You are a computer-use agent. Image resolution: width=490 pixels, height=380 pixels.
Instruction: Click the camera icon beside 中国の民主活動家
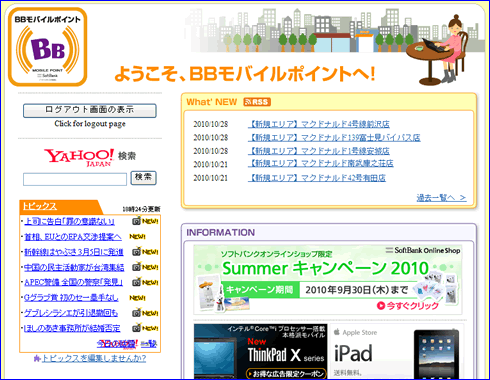[136, 267]
